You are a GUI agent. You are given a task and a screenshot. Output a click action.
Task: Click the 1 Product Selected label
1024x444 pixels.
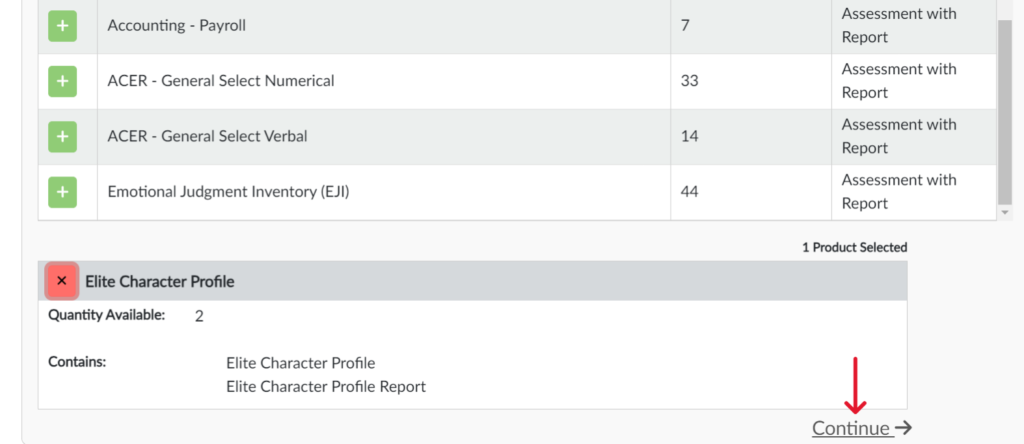click(x=854, y=247)
